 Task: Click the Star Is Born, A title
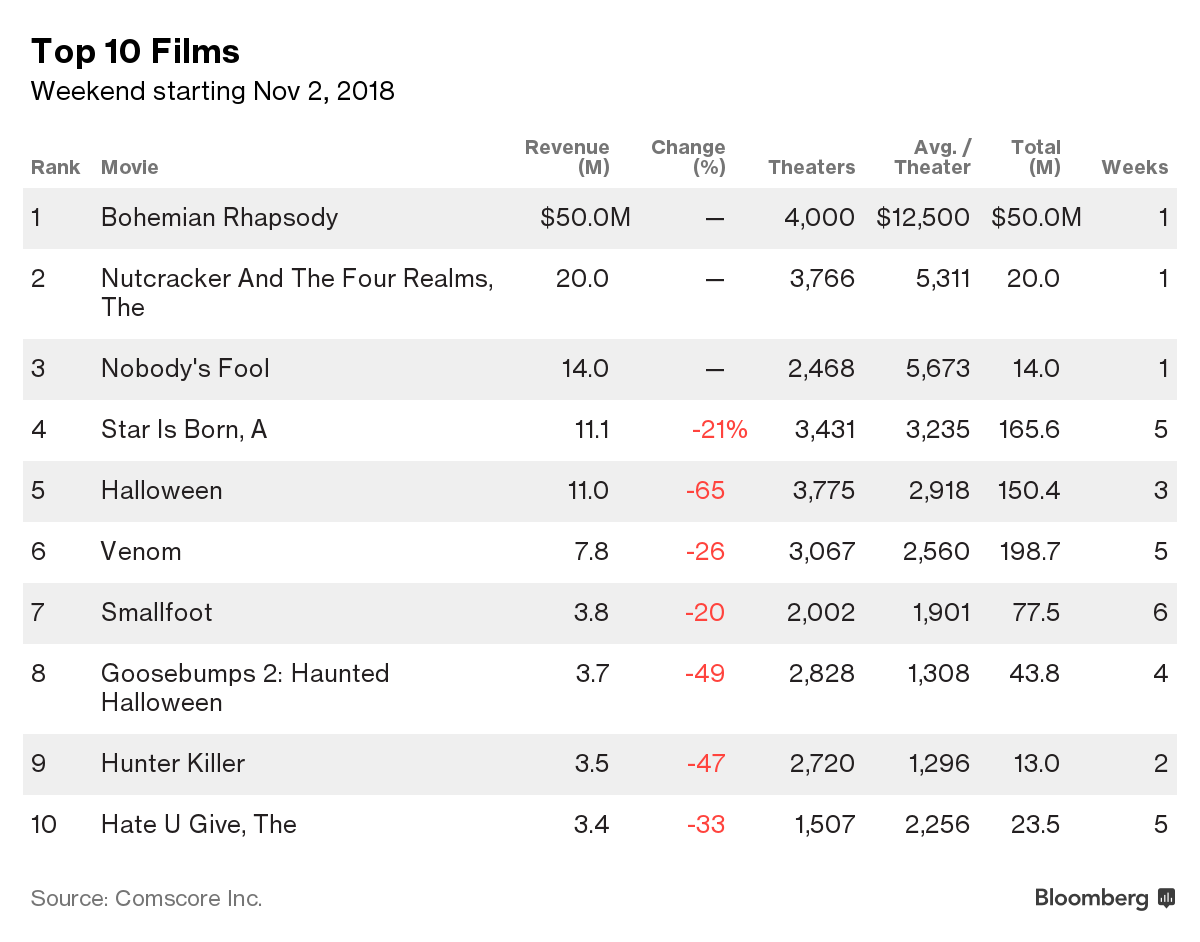tap(184, 430)
